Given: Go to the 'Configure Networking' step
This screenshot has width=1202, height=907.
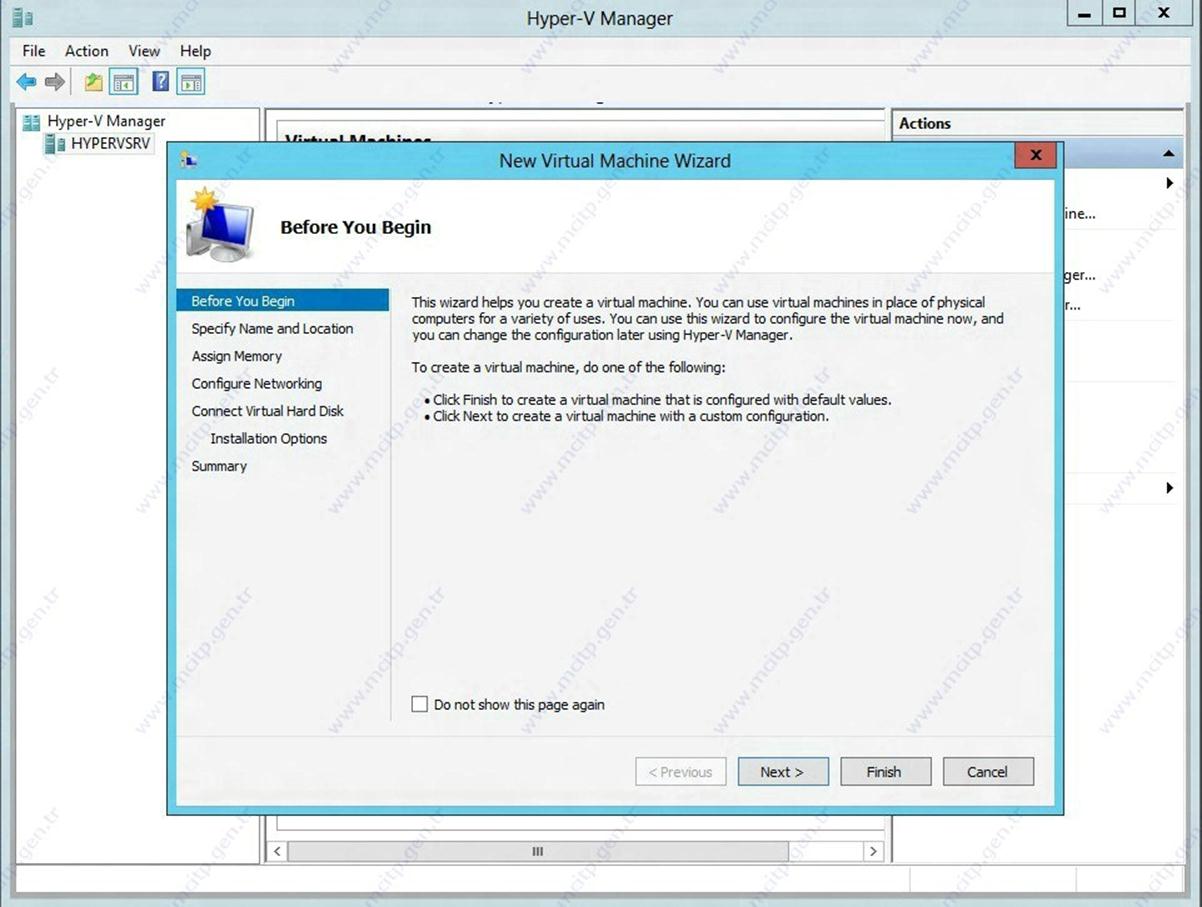Looking at the screenshot, I should point(257,383).
